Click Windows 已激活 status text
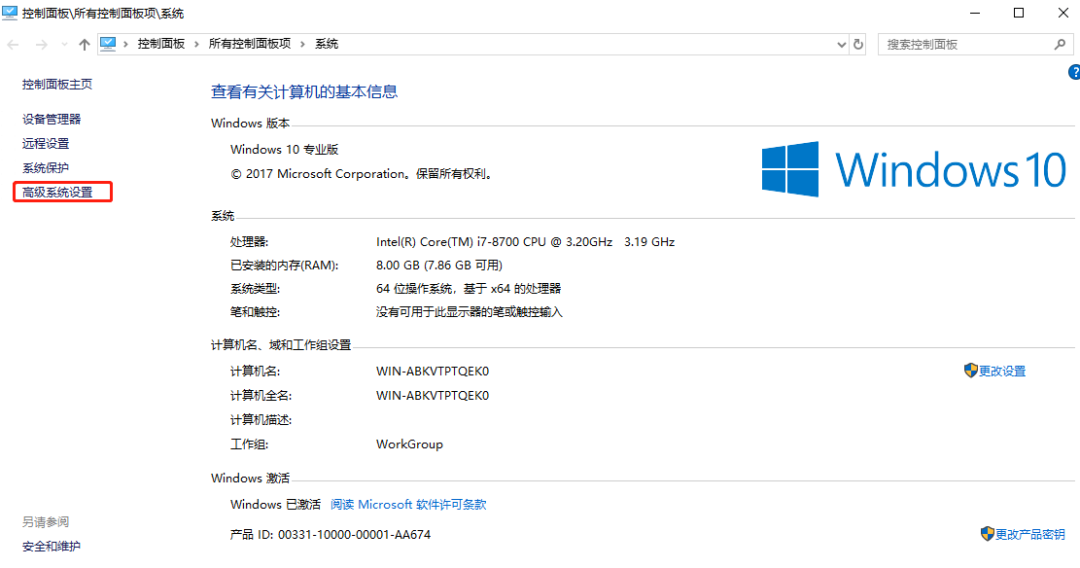 (276, 505)
